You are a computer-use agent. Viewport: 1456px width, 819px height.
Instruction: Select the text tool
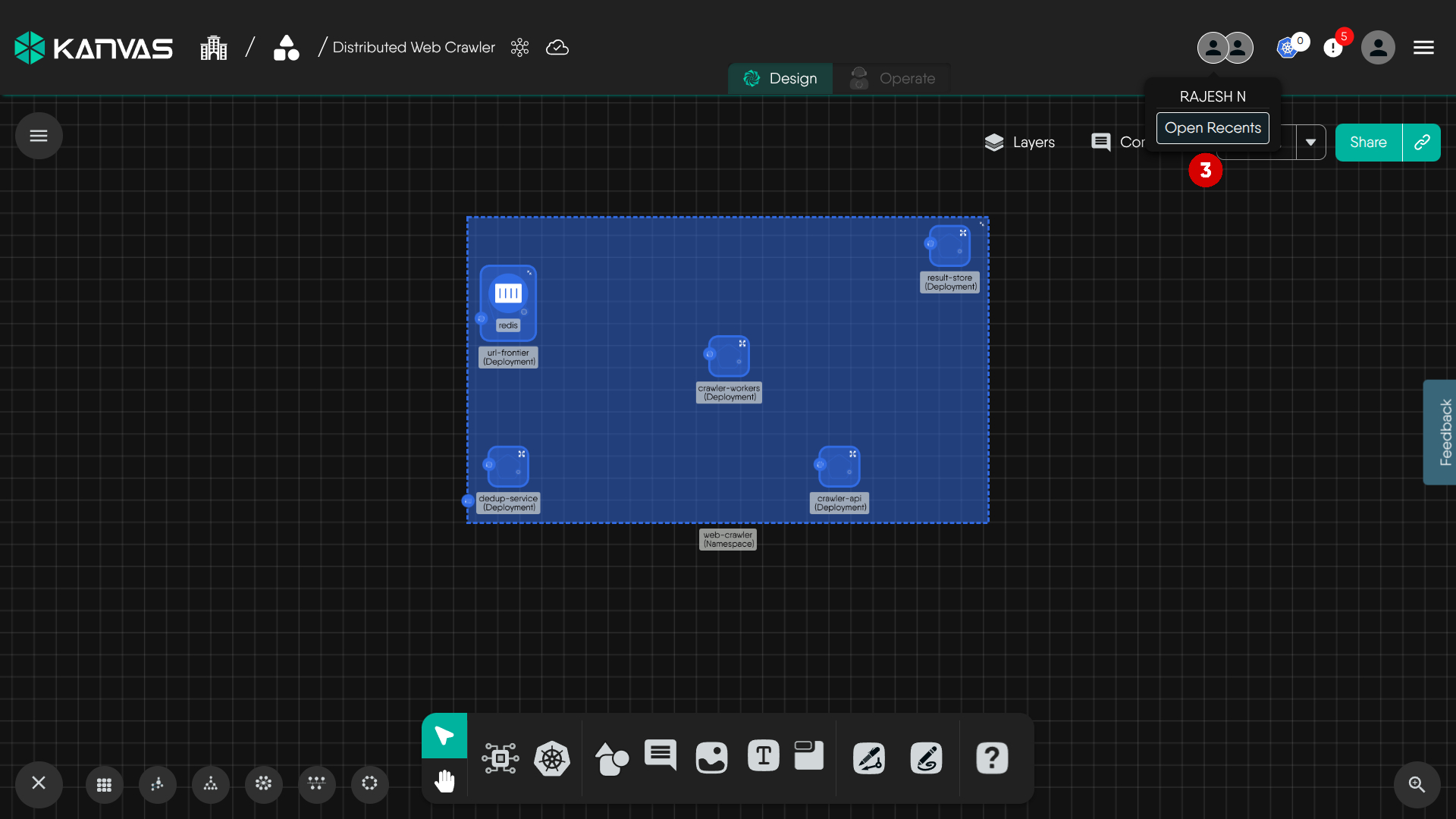click(764, 756)
